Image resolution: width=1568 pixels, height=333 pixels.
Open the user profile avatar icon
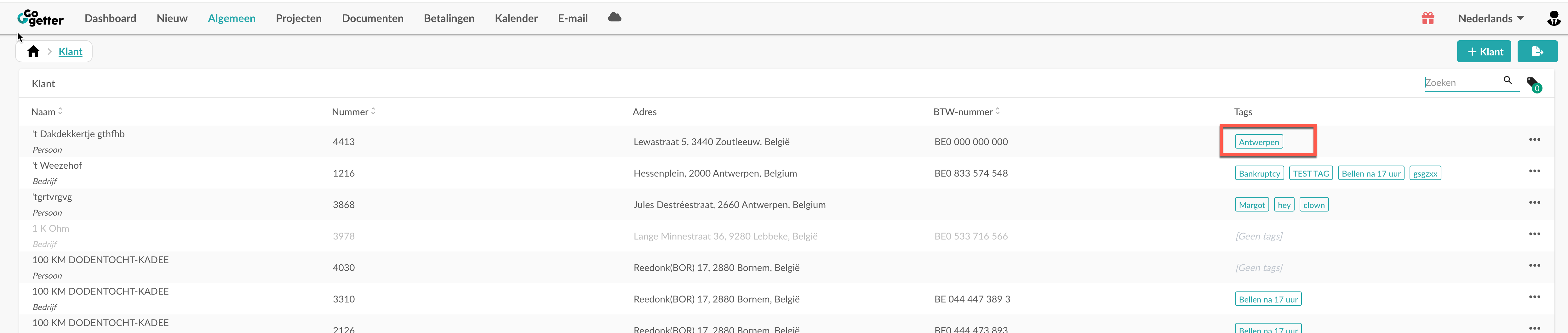click(1554, 18)
